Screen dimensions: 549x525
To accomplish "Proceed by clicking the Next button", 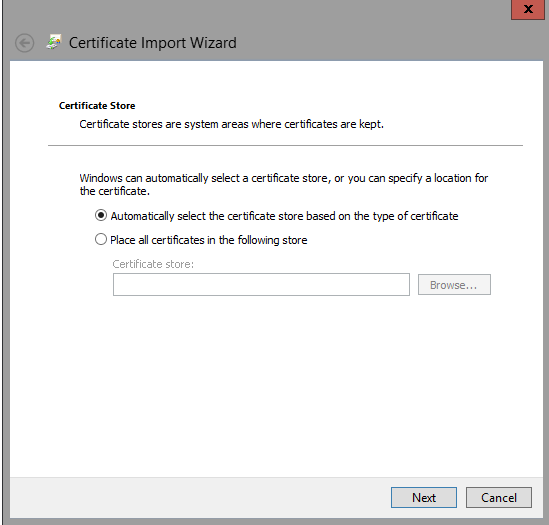I will (x=424, y=497).
